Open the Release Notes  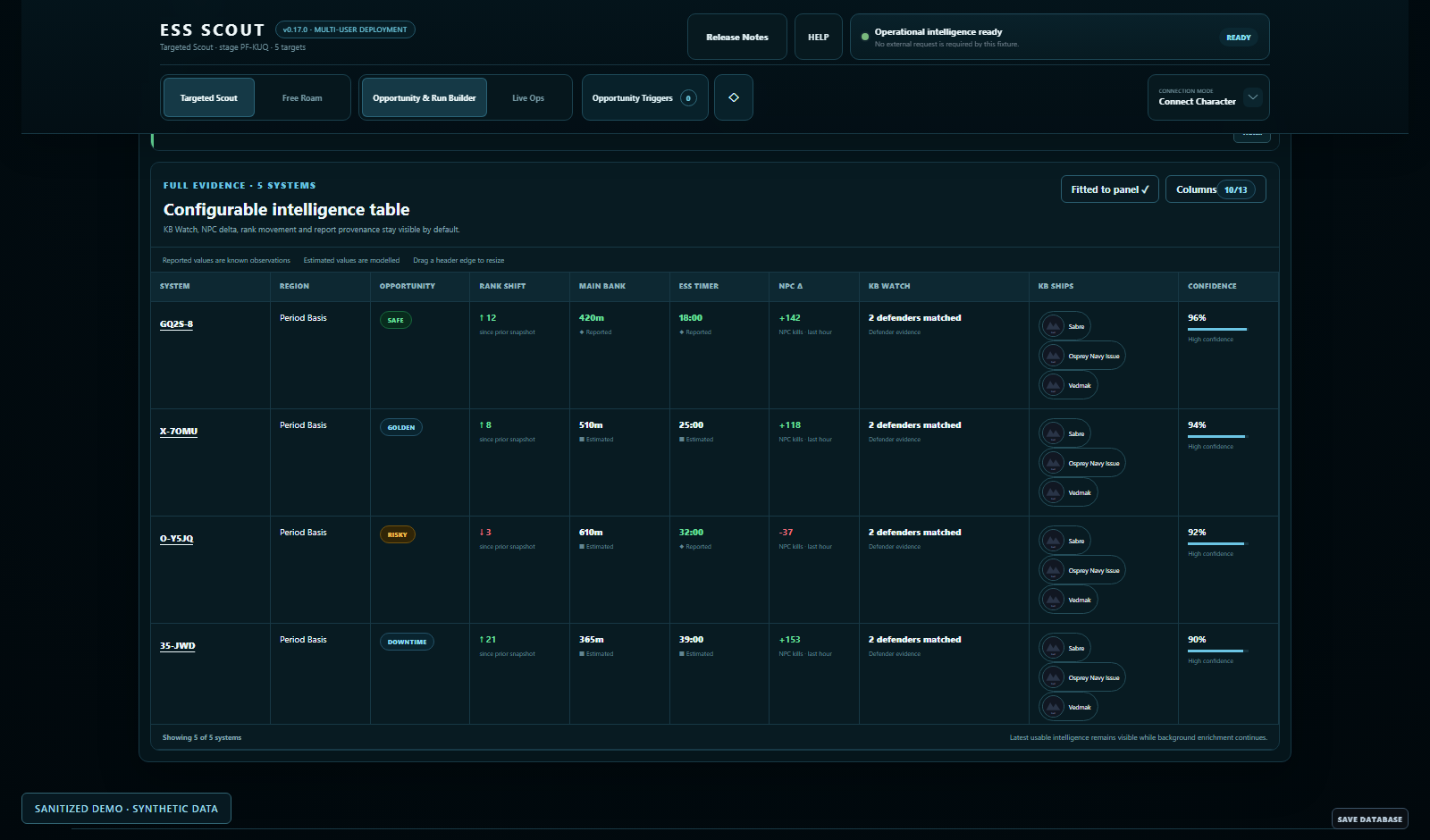737,37
